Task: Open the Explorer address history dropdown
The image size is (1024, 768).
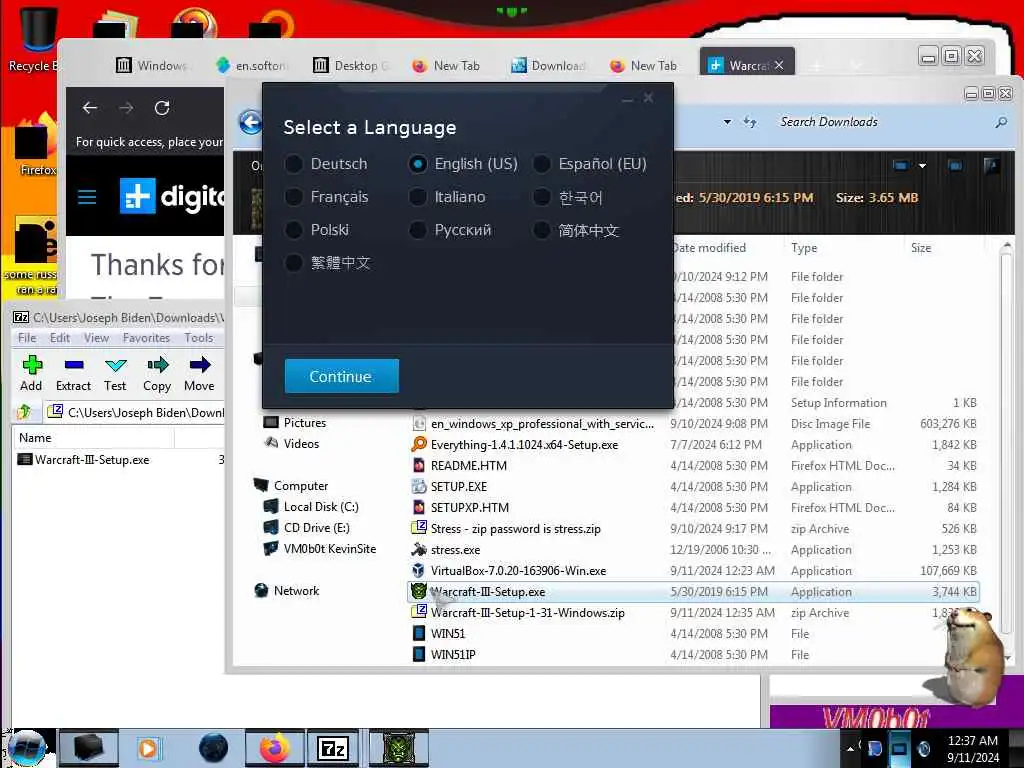Action: [728, 122]
